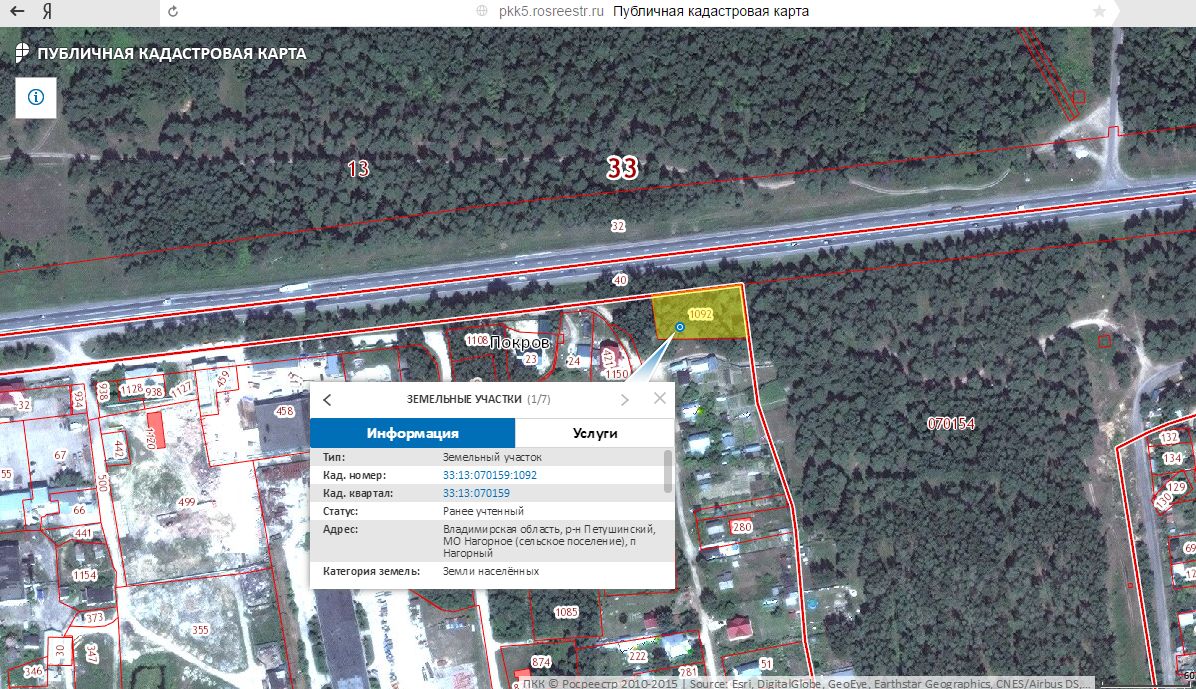This screenshot has height=689, width=1196.
Task: Click the Rosreestr logo in header
Action: tap(22, 53)
